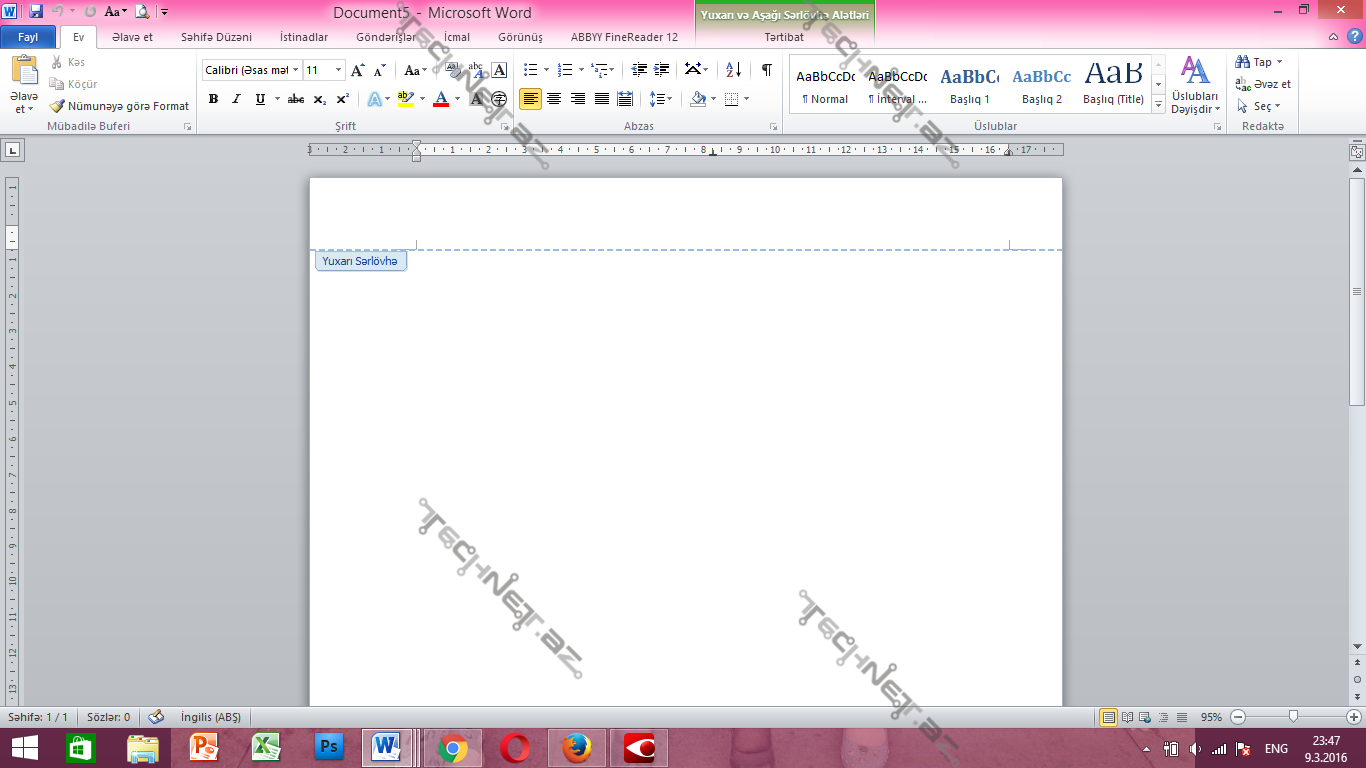1366x768 pixels.
Task: Start a bulleted list
Action: point(531,70)
